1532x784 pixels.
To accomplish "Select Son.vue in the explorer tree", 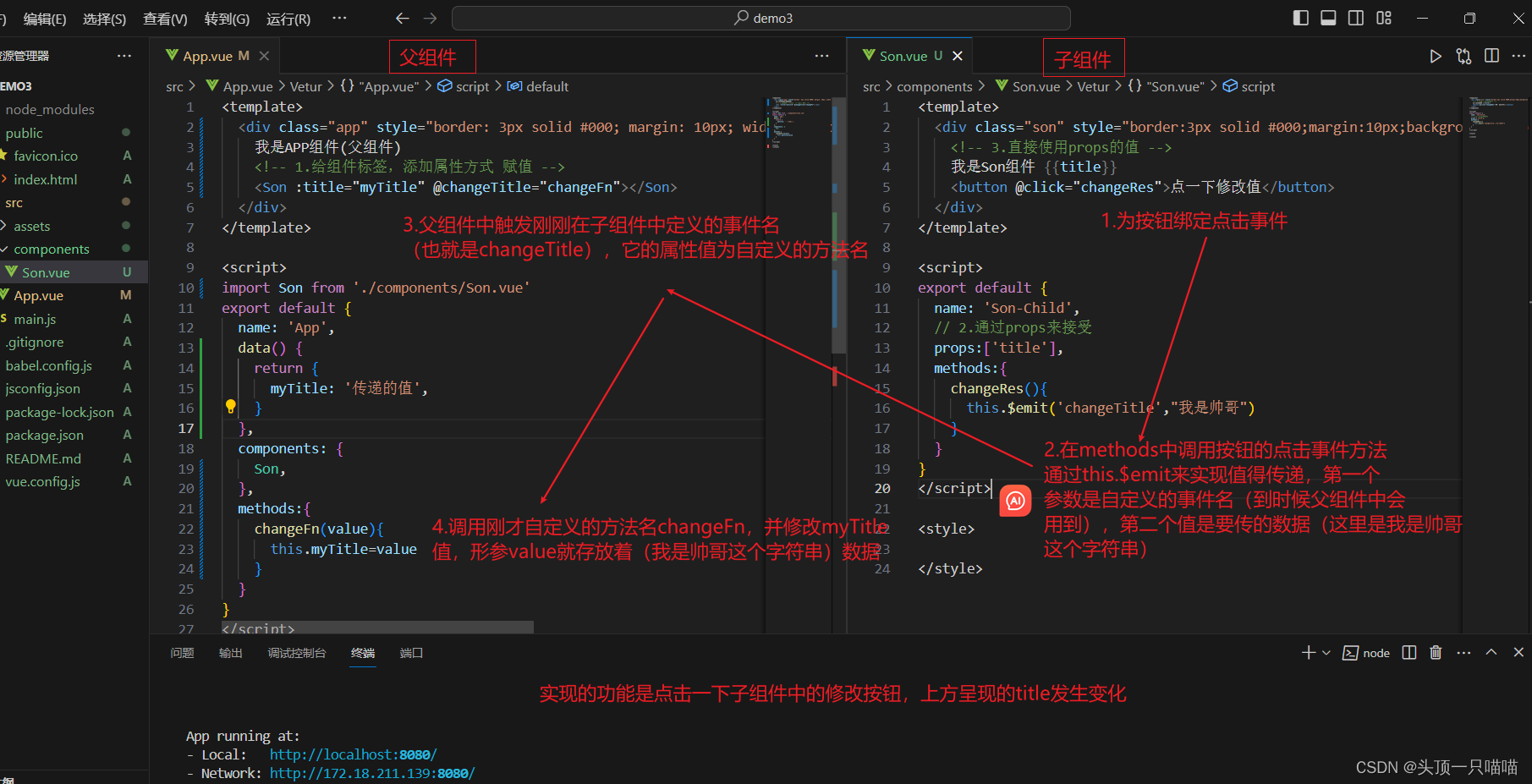I will (47, 271).
